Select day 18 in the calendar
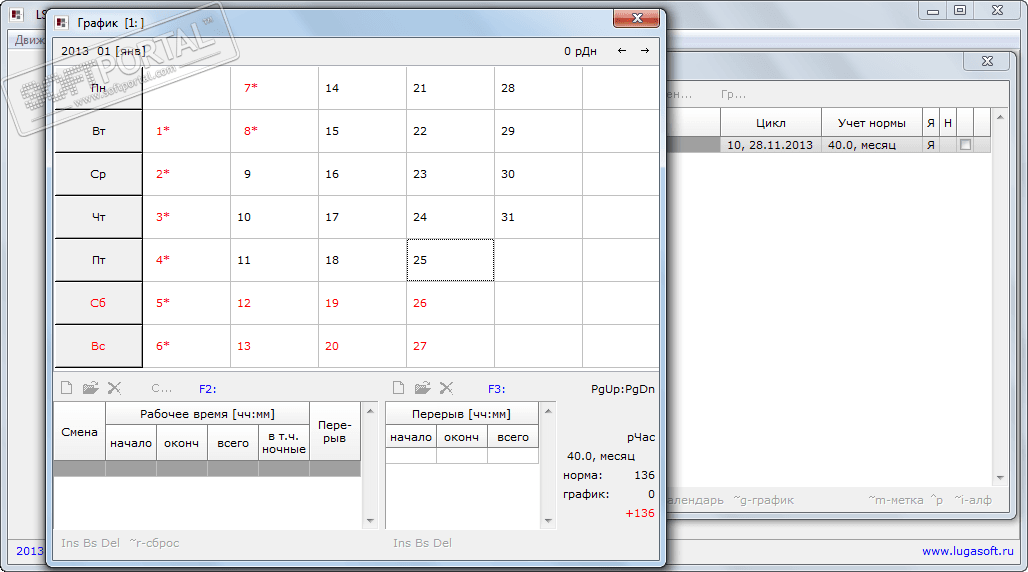The width and height of the screenshot is (1028, 572). pyautogui.click(x=362, y=260)
